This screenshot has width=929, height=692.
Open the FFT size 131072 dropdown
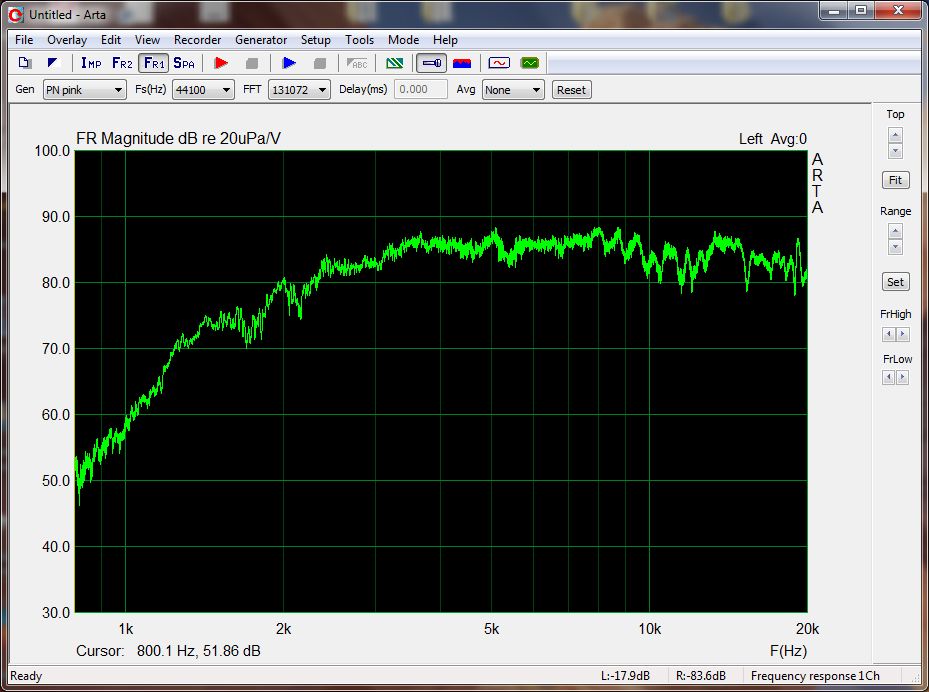click(299, 90)
